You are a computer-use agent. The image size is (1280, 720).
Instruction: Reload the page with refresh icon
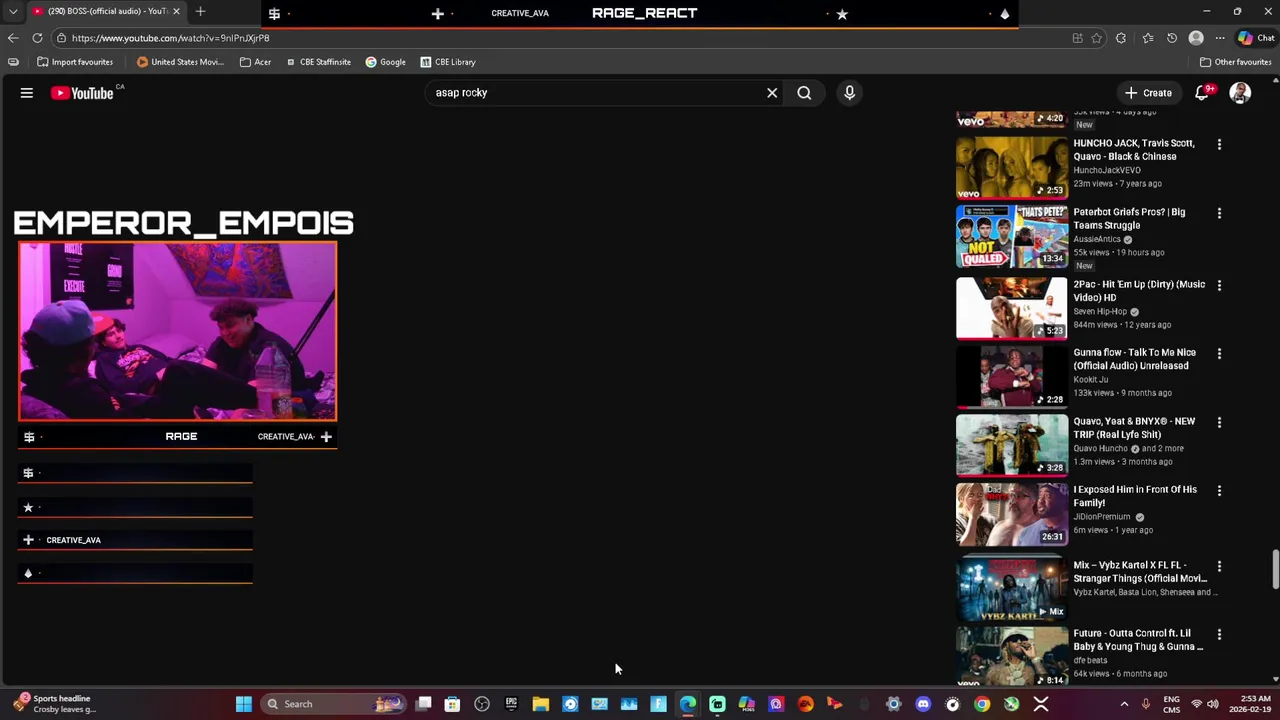(x=37, y=38)
